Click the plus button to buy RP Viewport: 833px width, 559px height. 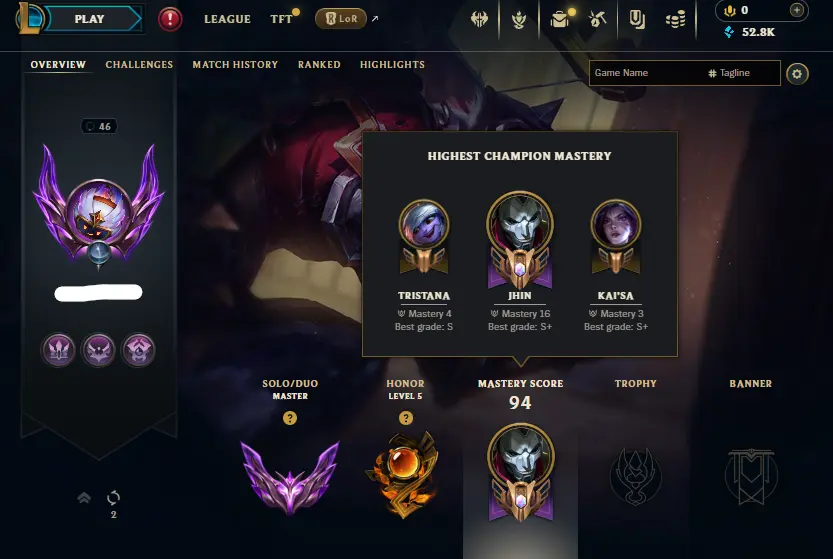[796, 10]
